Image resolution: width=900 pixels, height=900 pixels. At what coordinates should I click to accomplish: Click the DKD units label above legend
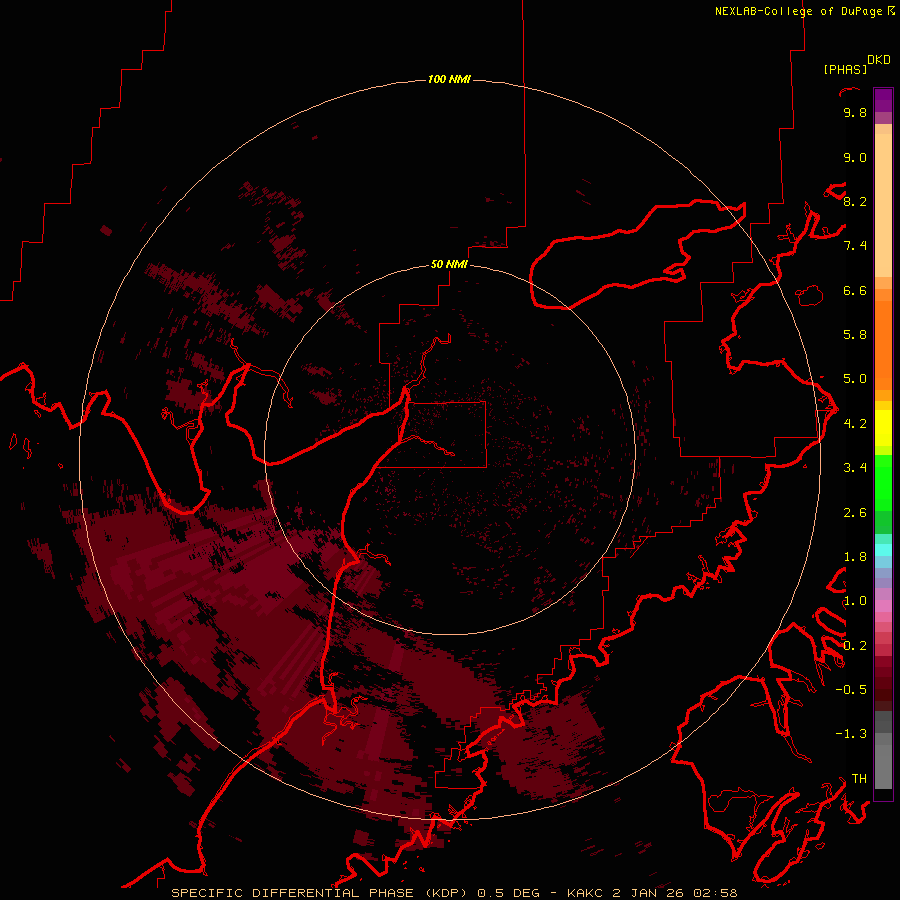[x=879, y=60]
